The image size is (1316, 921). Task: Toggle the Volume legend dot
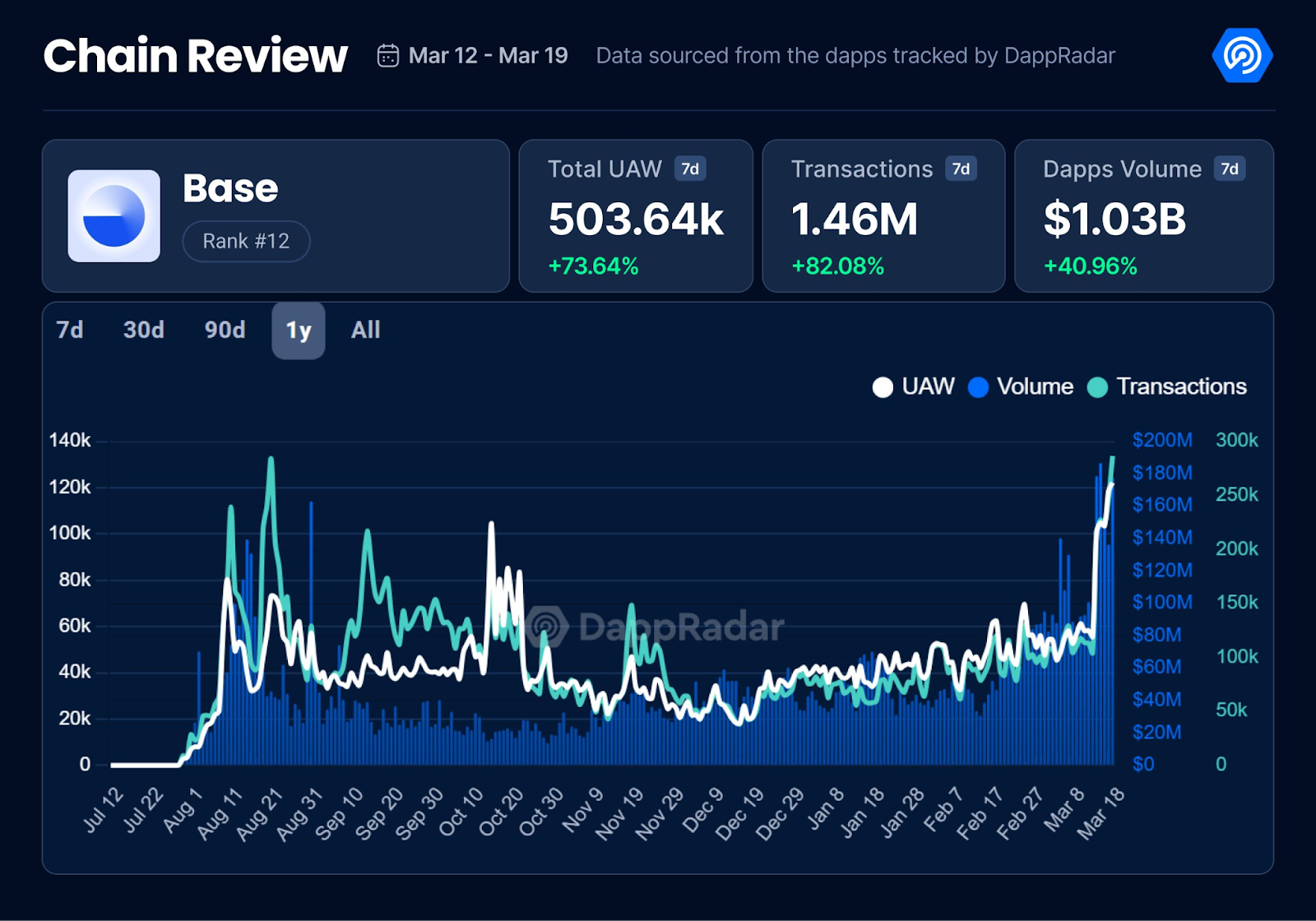click(x=978, y=387)
